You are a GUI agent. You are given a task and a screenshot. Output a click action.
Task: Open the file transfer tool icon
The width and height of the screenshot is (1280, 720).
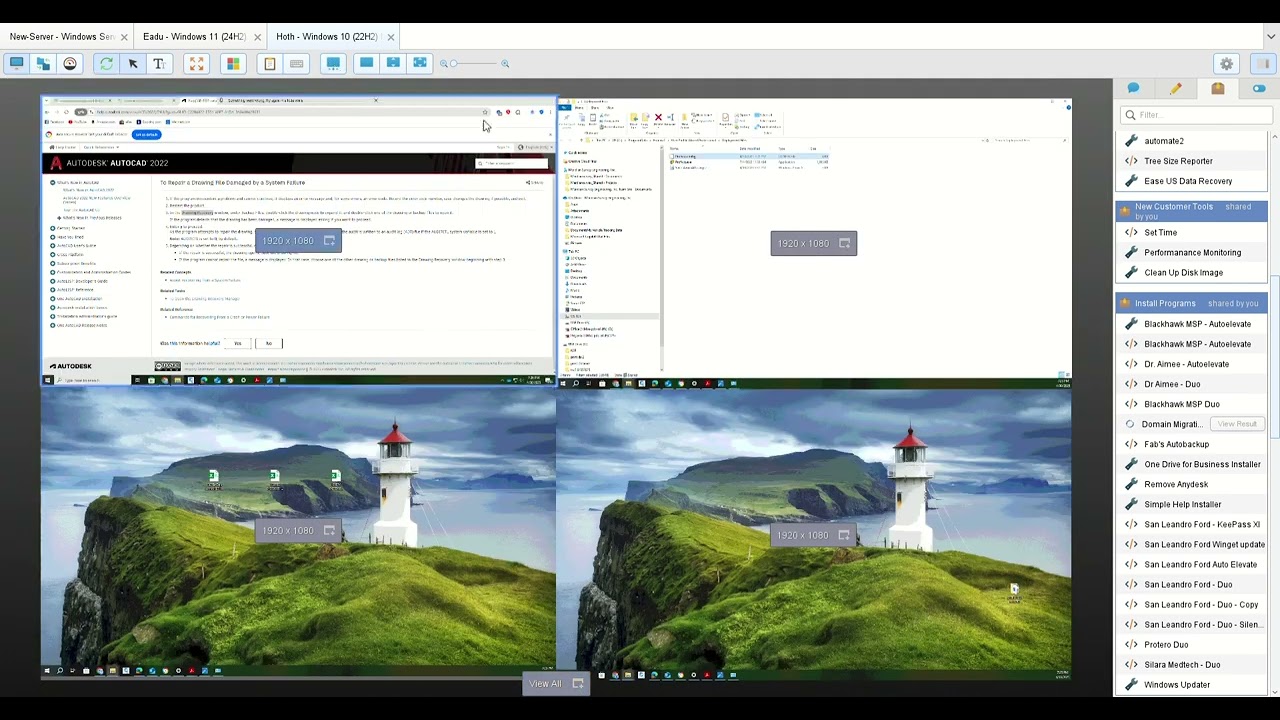coord(43,63)
